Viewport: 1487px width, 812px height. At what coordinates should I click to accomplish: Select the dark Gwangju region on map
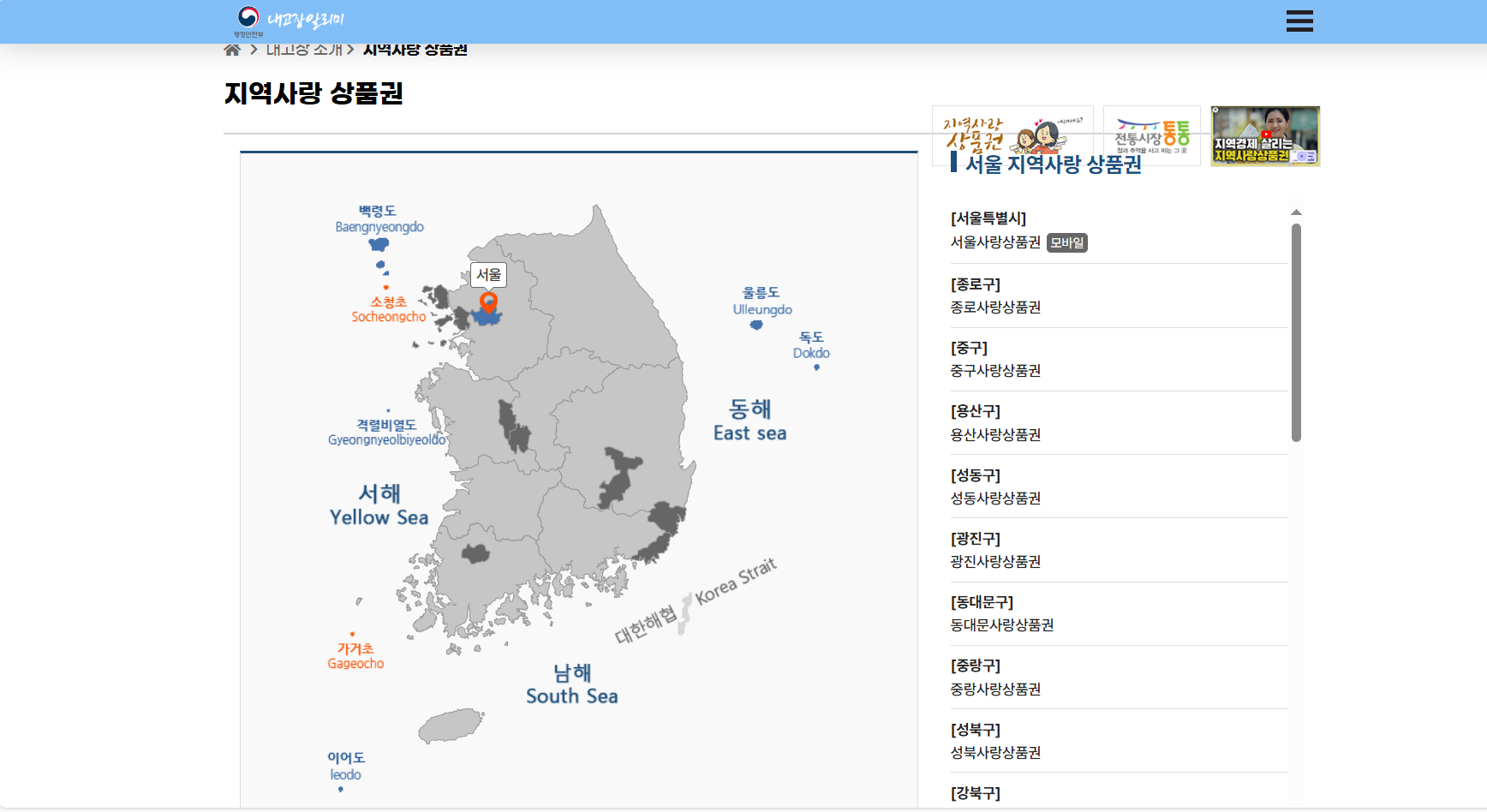(x=475, y=553)
